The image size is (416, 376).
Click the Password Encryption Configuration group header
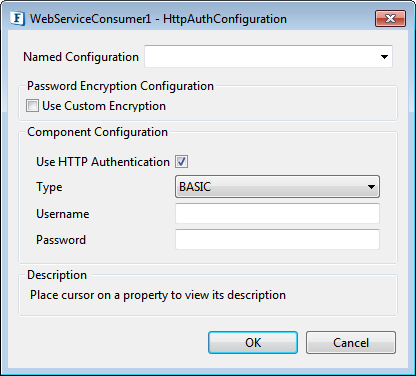coord(120,86)
